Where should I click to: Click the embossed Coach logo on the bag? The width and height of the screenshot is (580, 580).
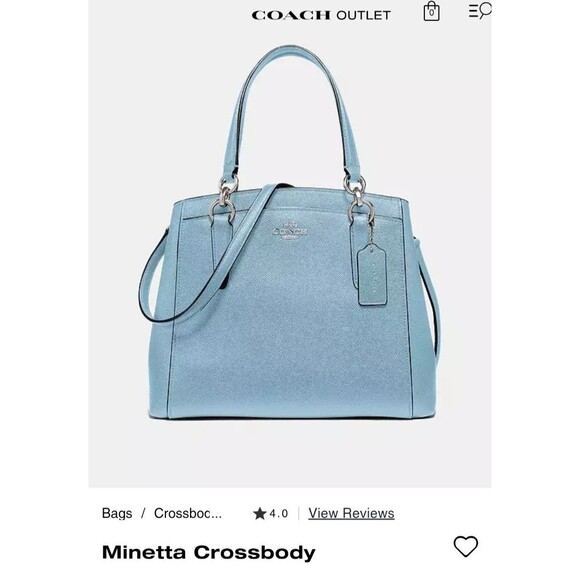290,230
